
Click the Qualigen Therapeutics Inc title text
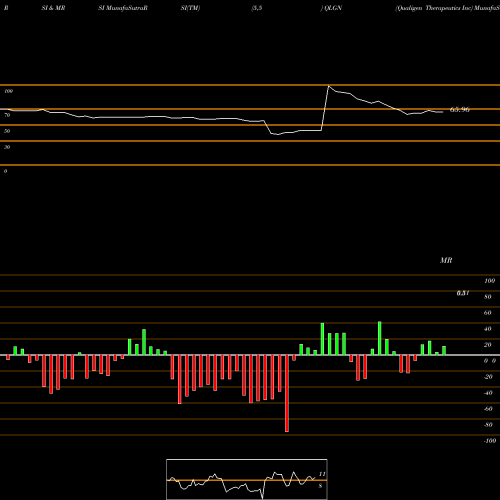tap(434, 8)
